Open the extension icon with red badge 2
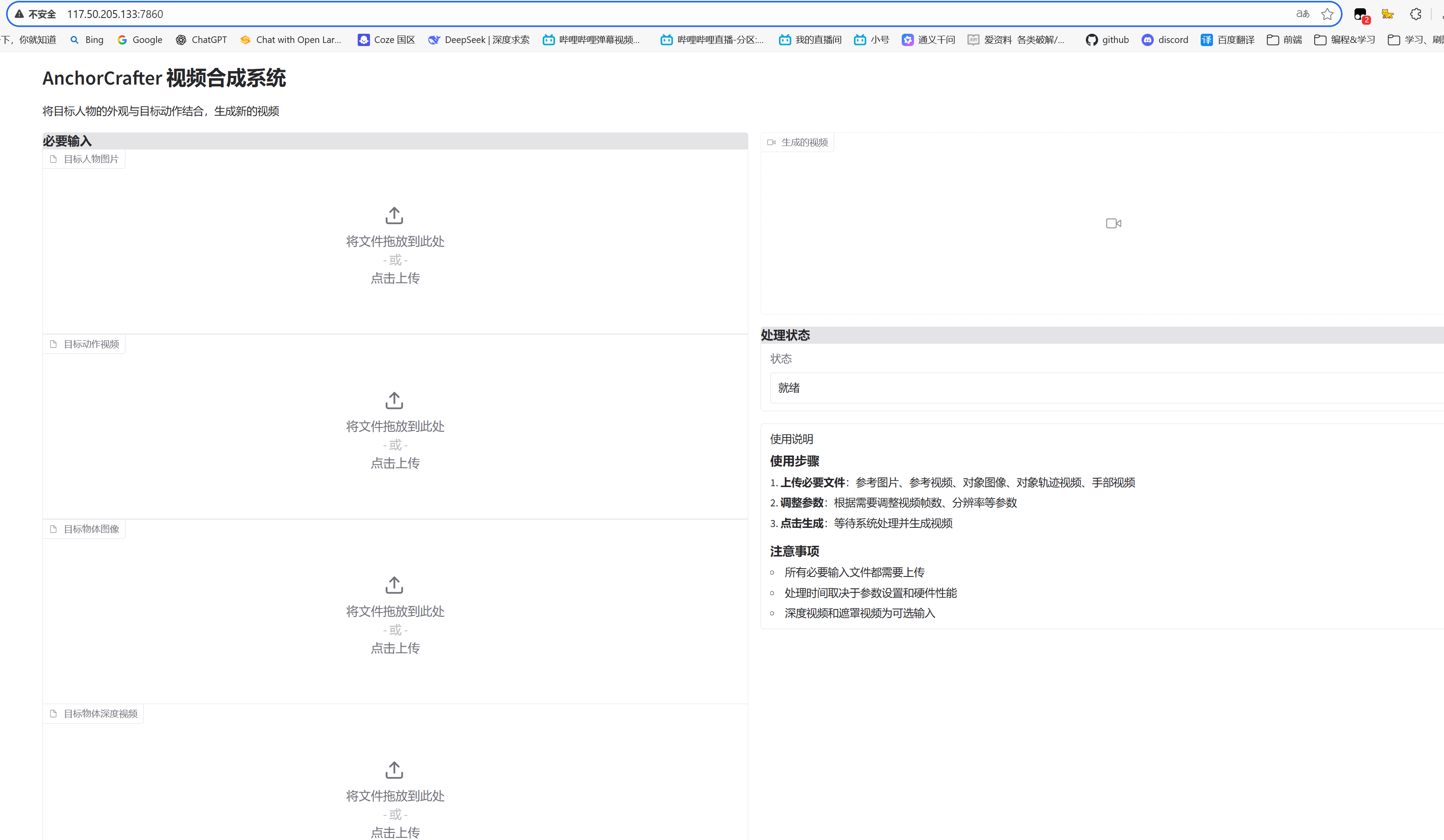The width and height of the screenshot is (1444, 840). tap(1362, 15)
